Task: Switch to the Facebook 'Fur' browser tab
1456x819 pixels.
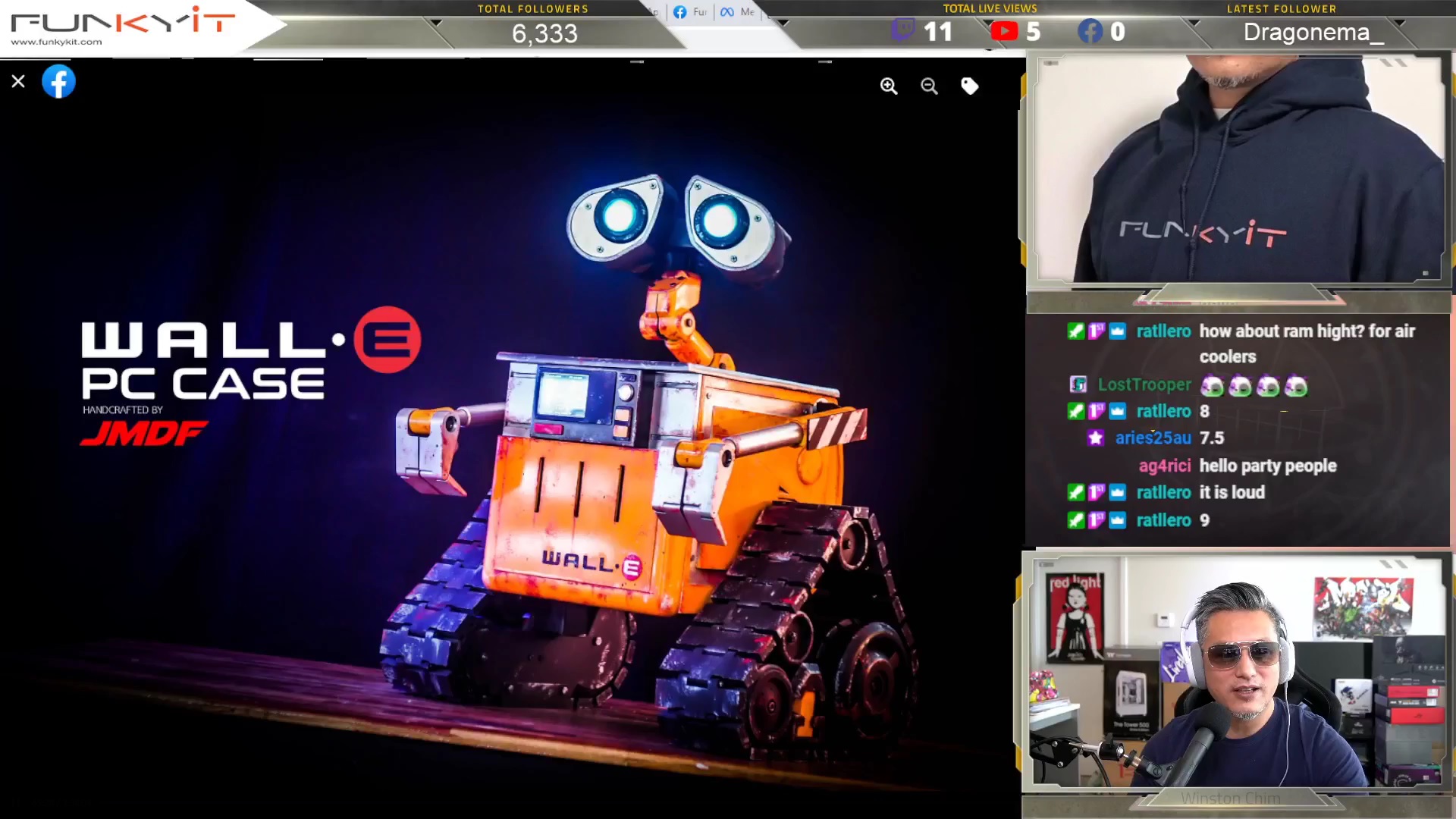Action: (690, 12)
